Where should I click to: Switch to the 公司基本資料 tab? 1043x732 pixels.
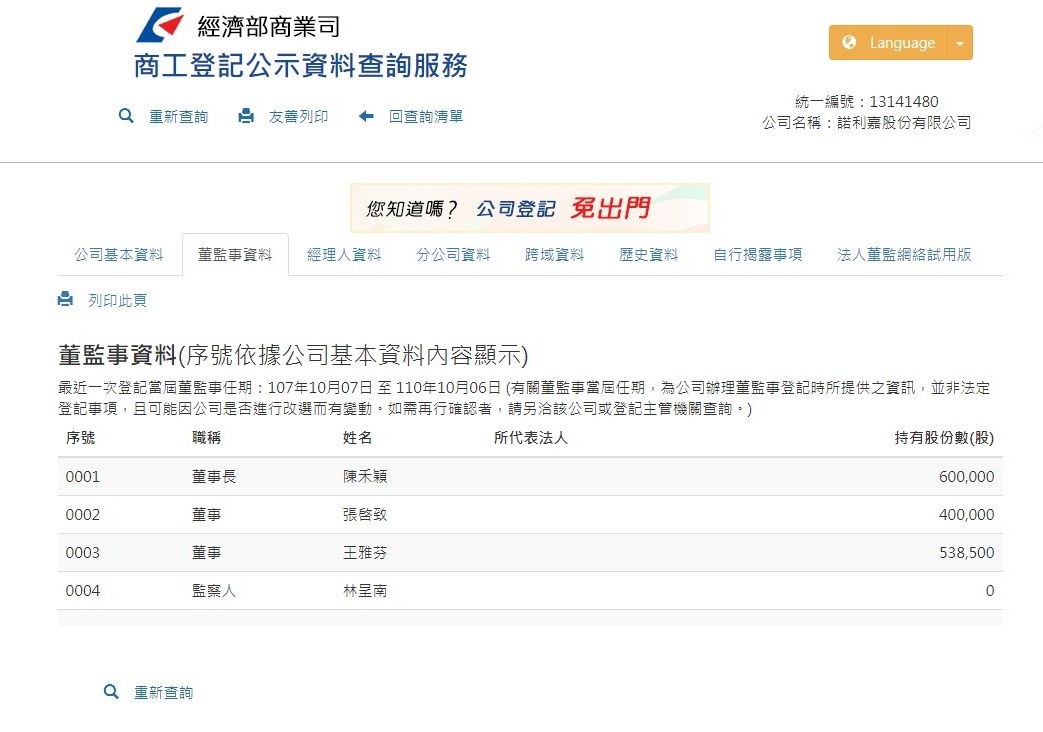click(x=118, y=254)
